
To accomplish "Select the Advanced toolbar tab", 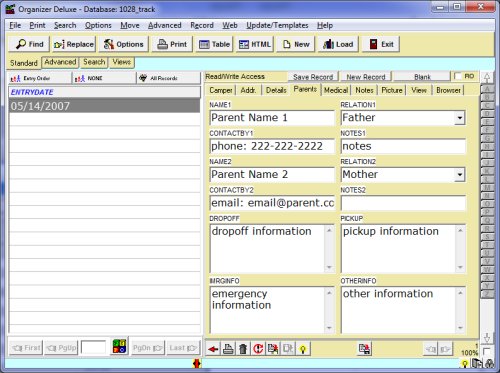I will [60, 62].
